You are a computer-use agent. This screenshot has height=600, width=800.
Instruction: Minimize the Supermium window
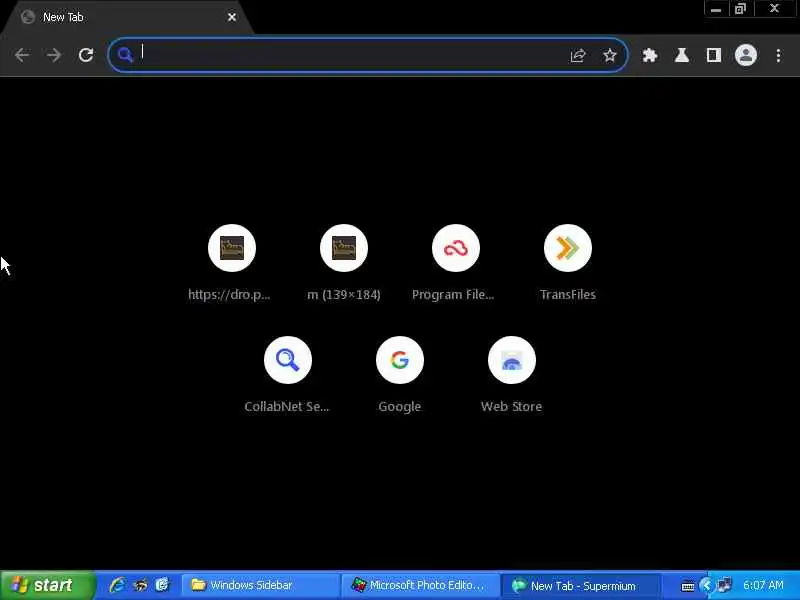pos(716,9)
